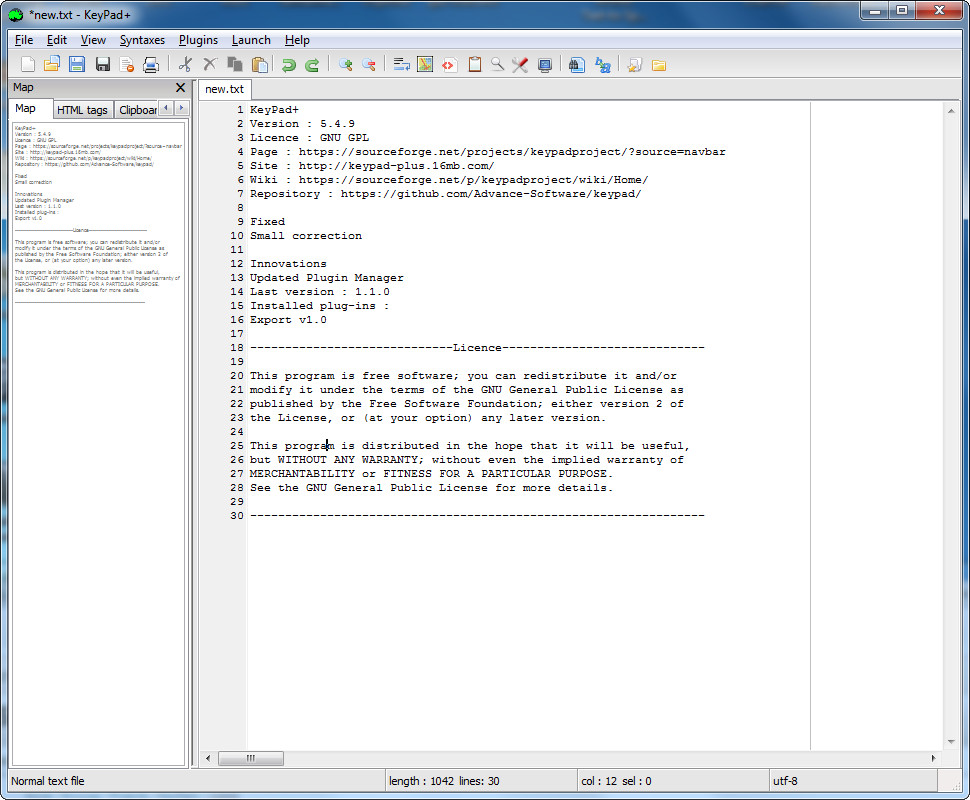Zoom out with the red minus magnifier

(369, 64)
